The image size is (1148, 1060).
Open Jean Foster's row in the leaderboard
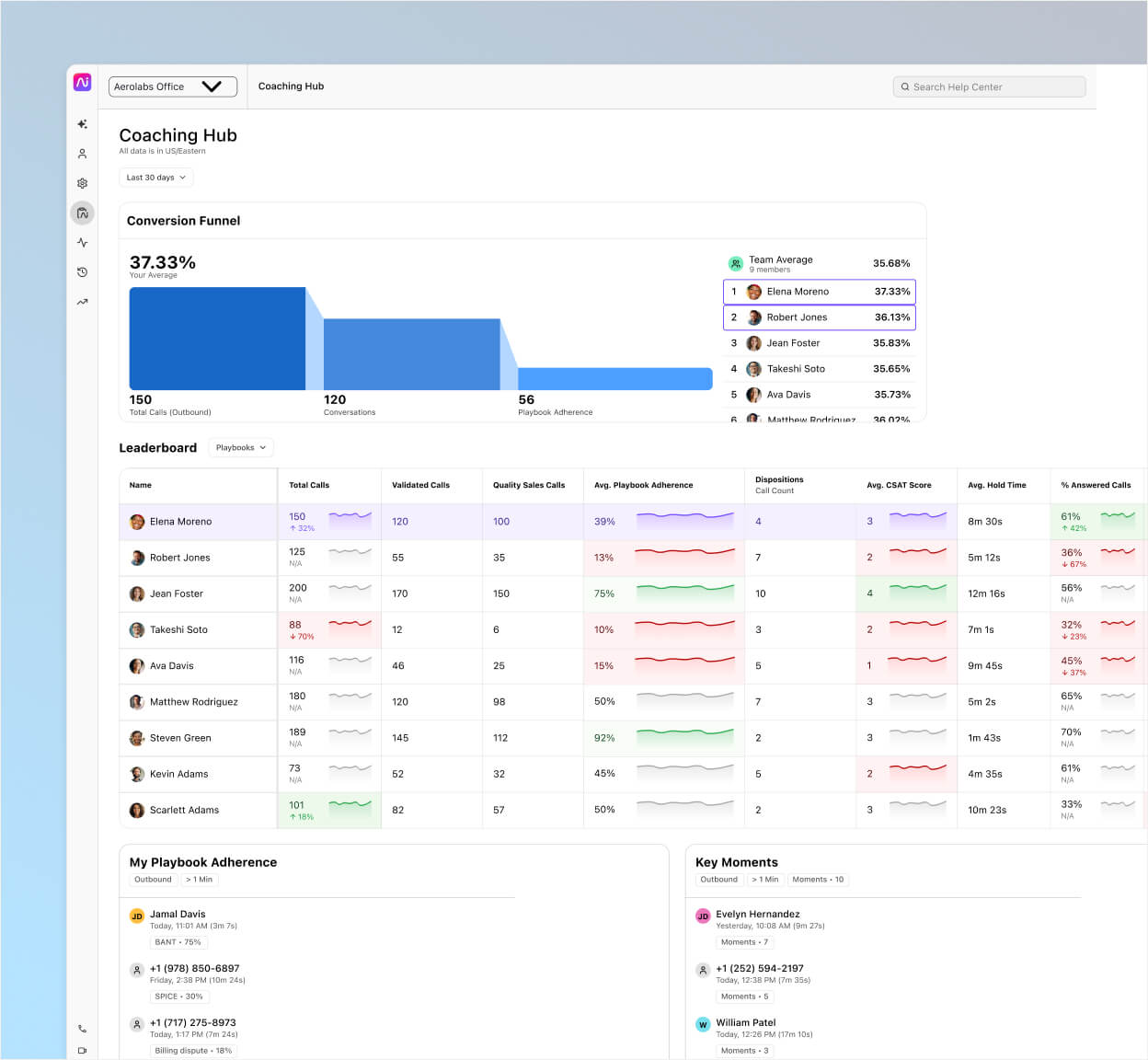click(177, 593)
